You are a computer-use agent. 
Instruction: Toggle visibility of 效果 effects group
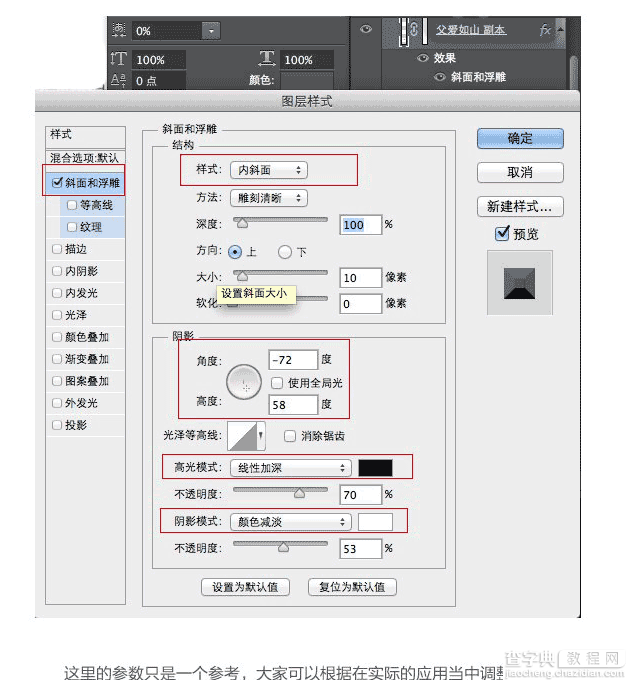click(x=422, y=58)
